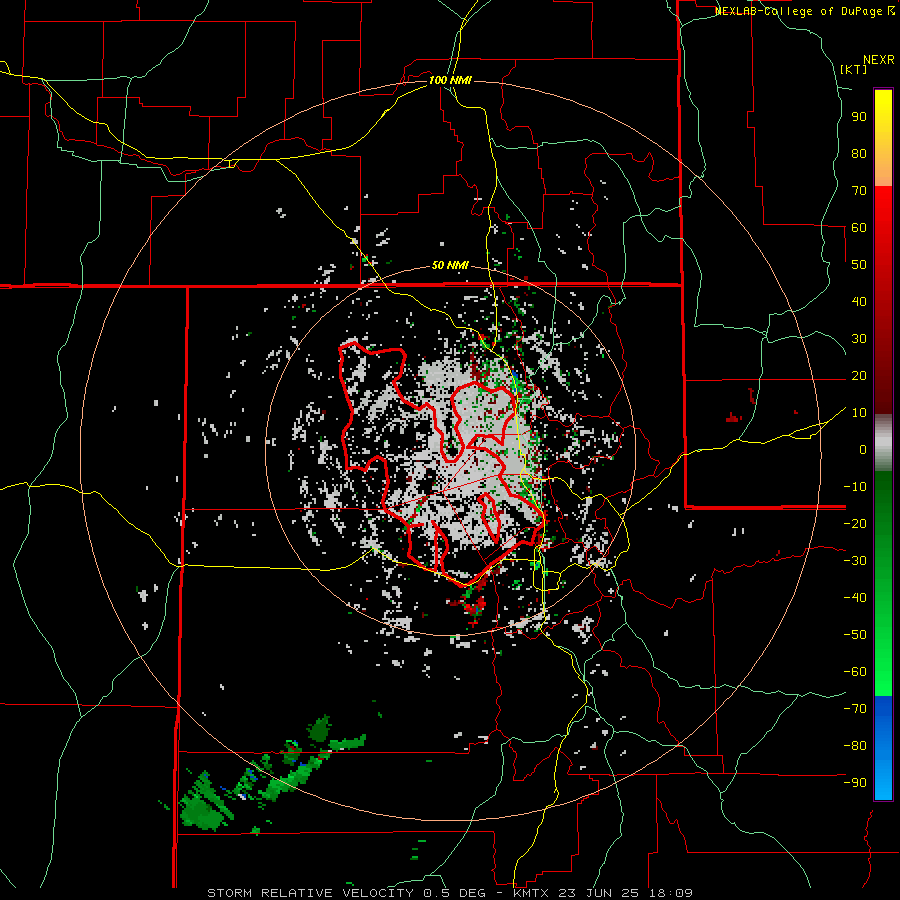Click the 60 value on the velocity scale
Image resolution: width=900 pixels, height=900 pixels.
pos(859,227)
